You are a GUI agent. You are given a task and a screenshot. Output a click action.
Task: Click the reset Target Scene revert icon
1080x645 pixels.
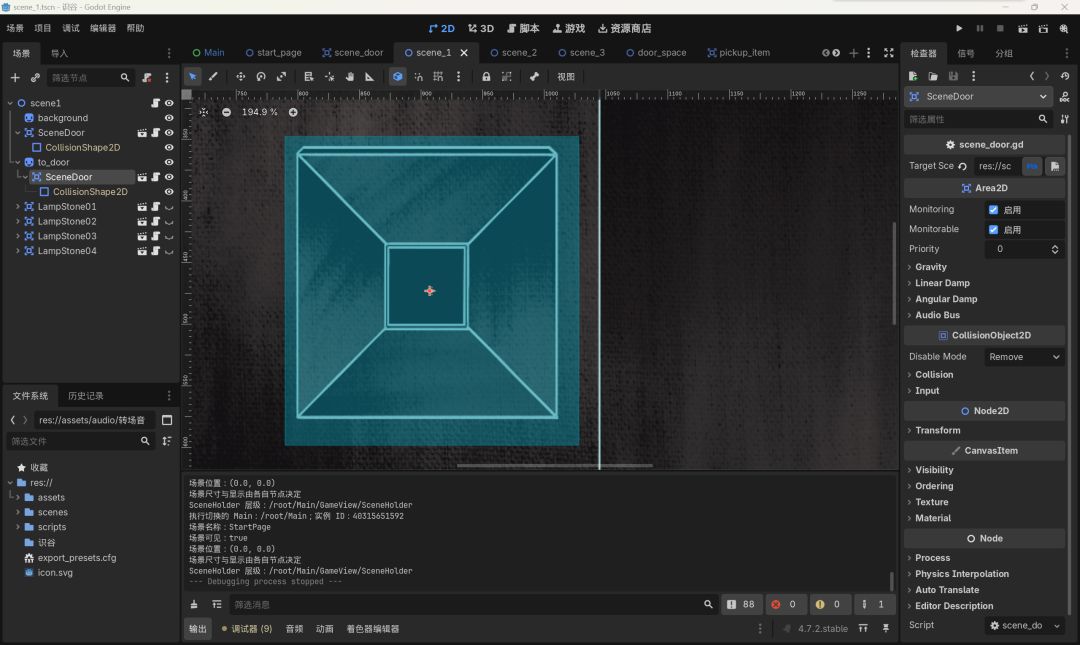(962, 166)
